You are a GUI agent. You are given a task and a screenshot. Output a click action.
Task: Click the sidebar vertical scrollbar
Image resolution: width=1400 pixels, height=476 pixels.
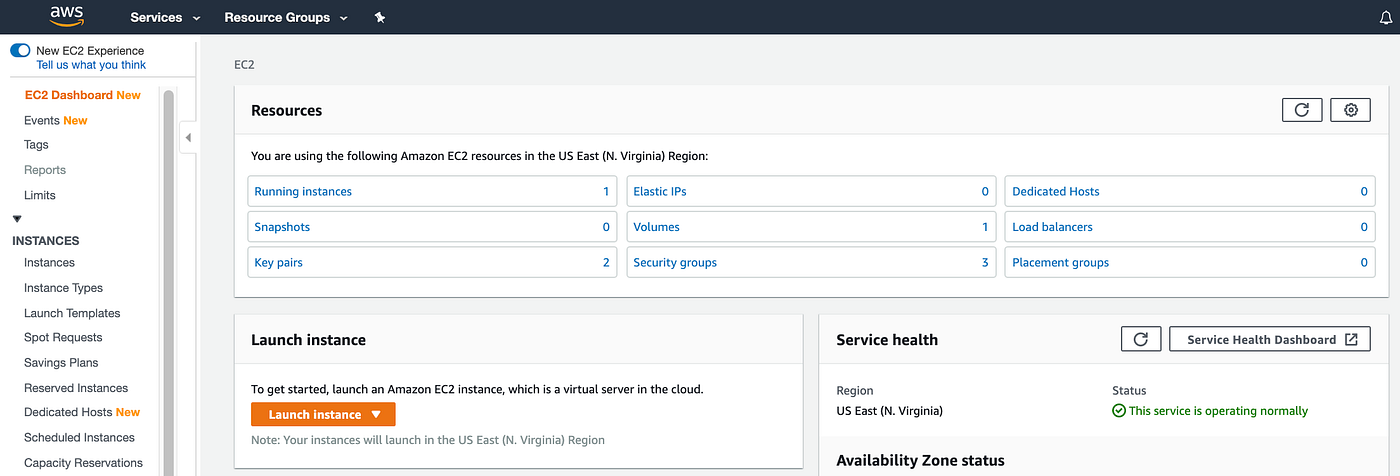coord(169,280)
